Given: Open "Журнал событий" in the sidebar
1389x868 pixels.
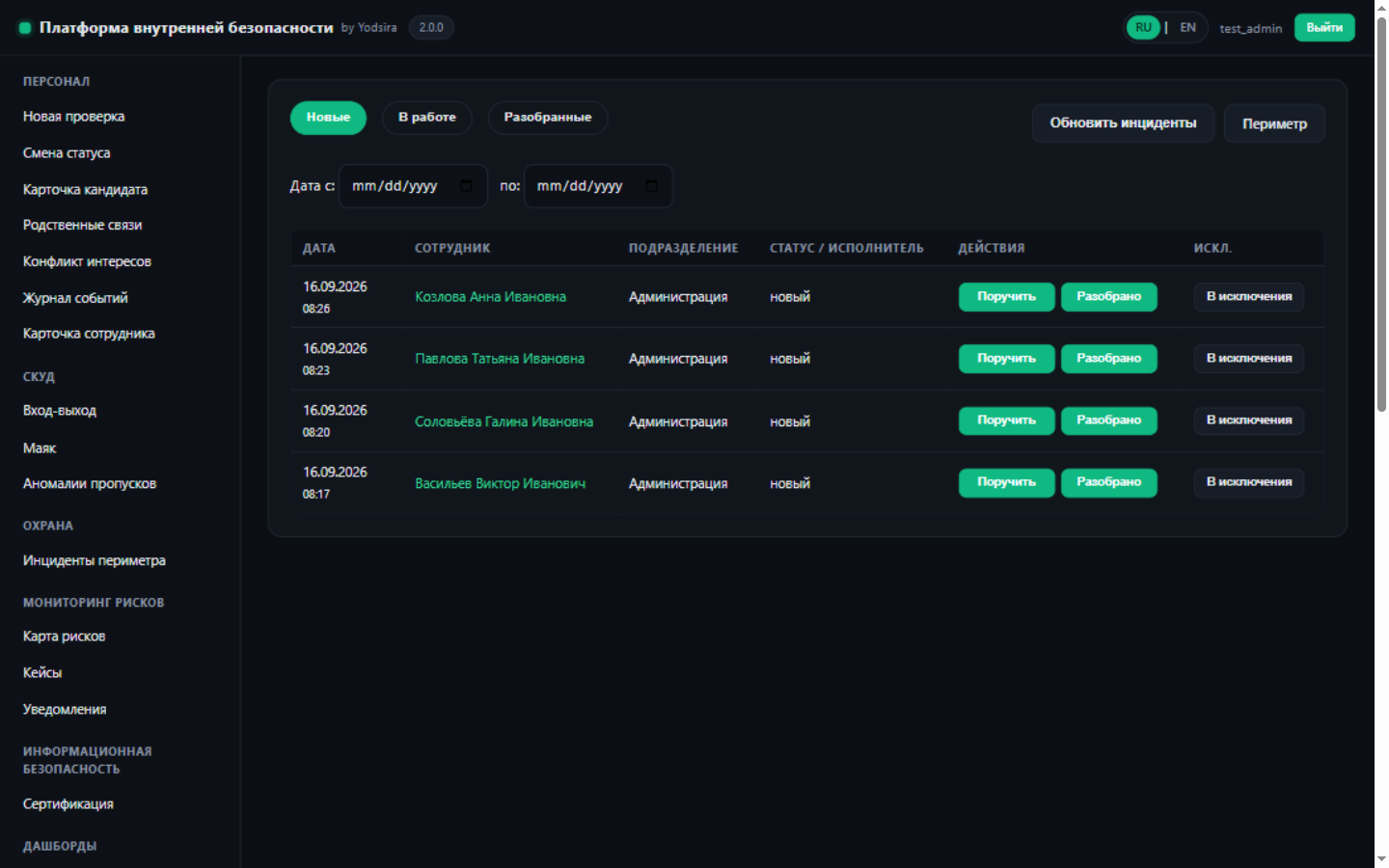Looking at the screenshot, I should 75,298.
